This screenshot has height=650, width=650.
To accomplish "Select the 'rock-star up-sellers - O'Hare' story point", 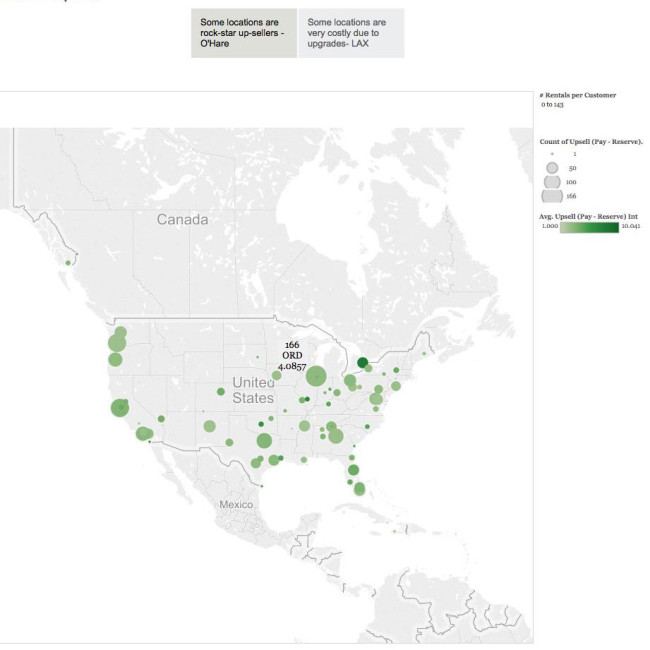I will [244, 33].
